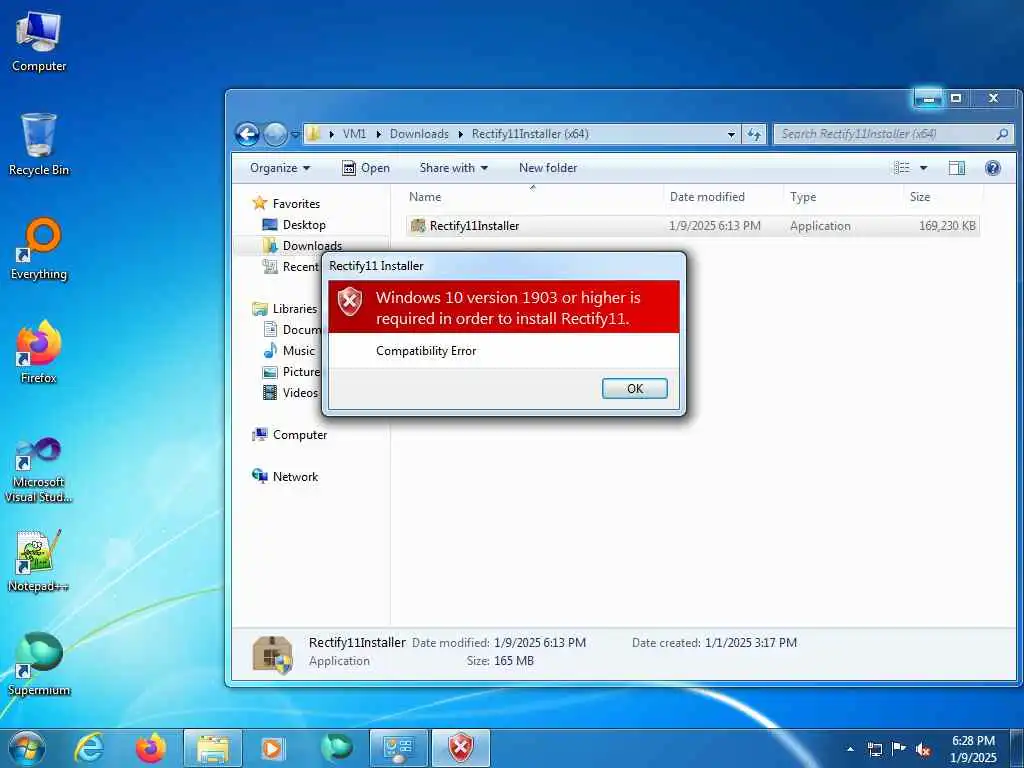The width and height of the screenshot is (1024, 768).
Task: Launch Internet Explorer from the taskbar
Action: [x=89, y=748]
